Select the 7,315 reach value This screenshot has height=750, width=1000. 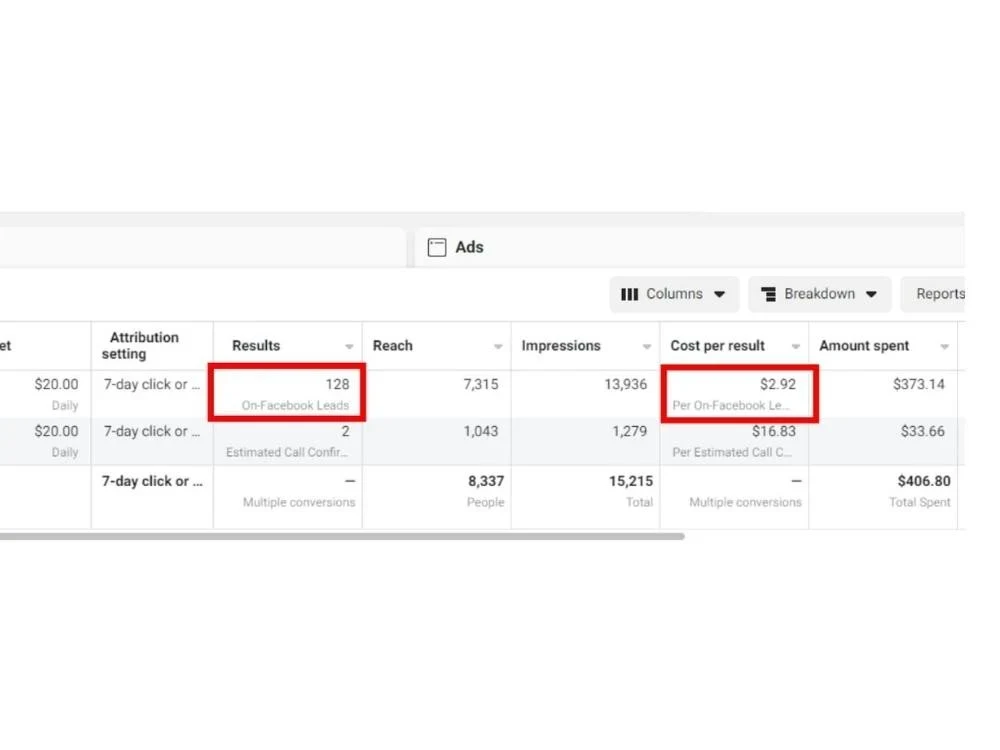pyautogui.click(x=481, y=384)
